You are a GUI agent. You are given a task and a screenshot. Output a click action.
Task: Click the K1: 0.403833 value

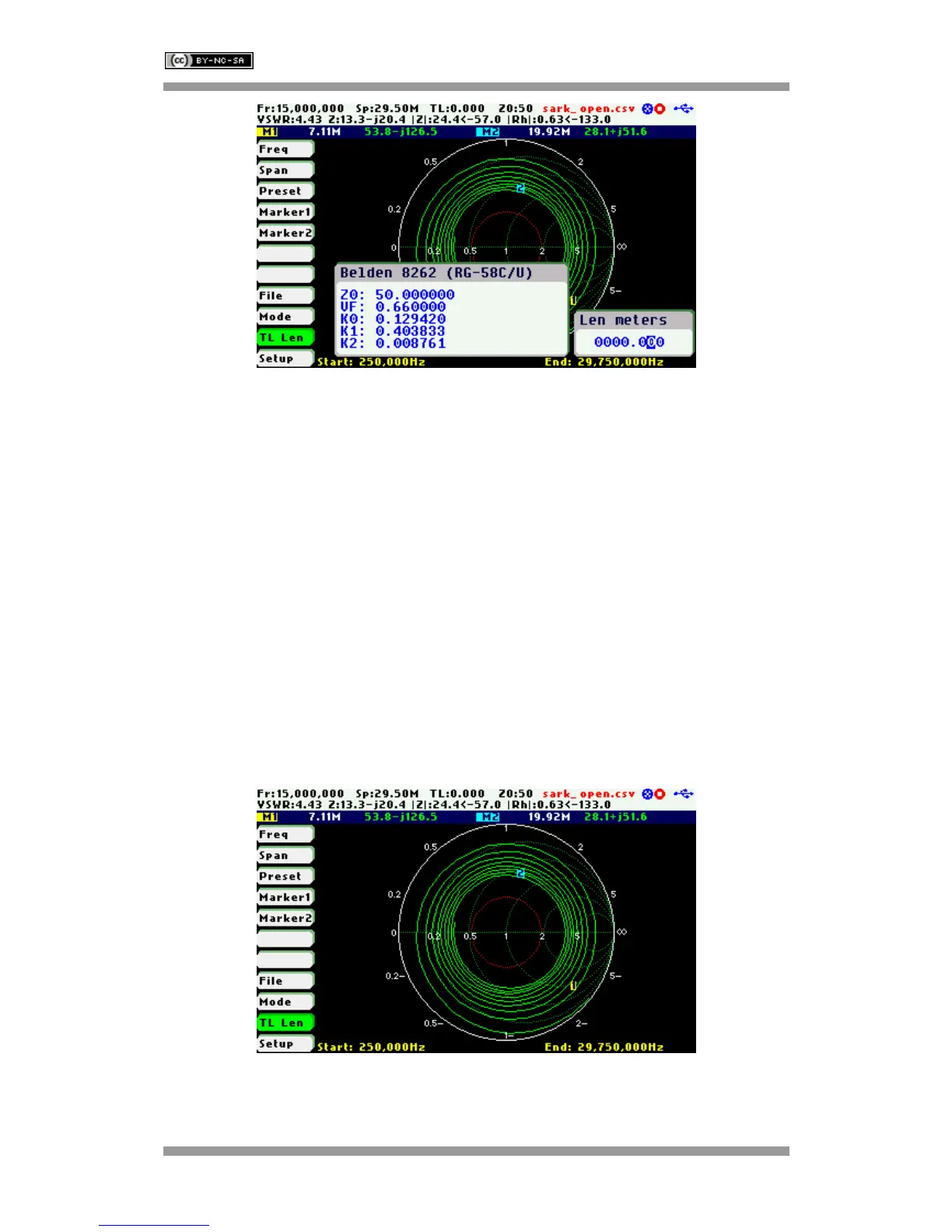[393, 331]
